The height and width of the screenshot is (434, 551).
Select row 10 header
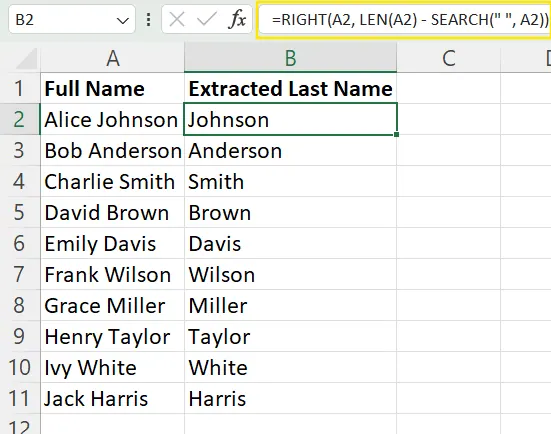[x=20, y=367]
